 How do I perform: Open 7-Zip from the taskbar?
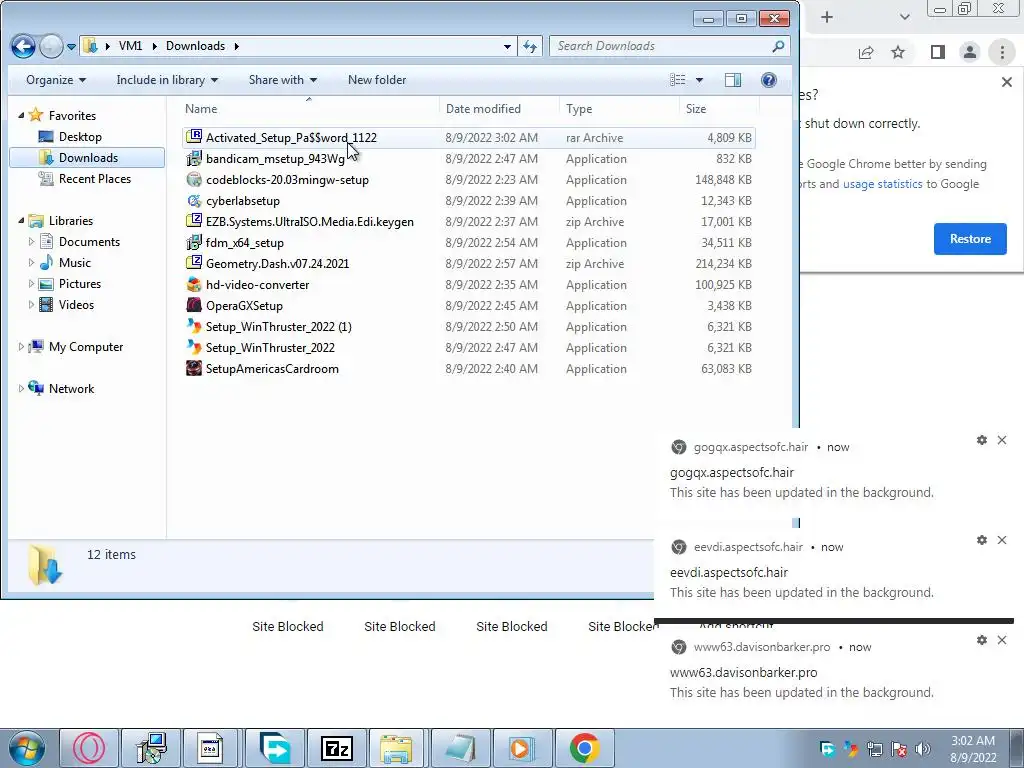click(x=337, y=748)
